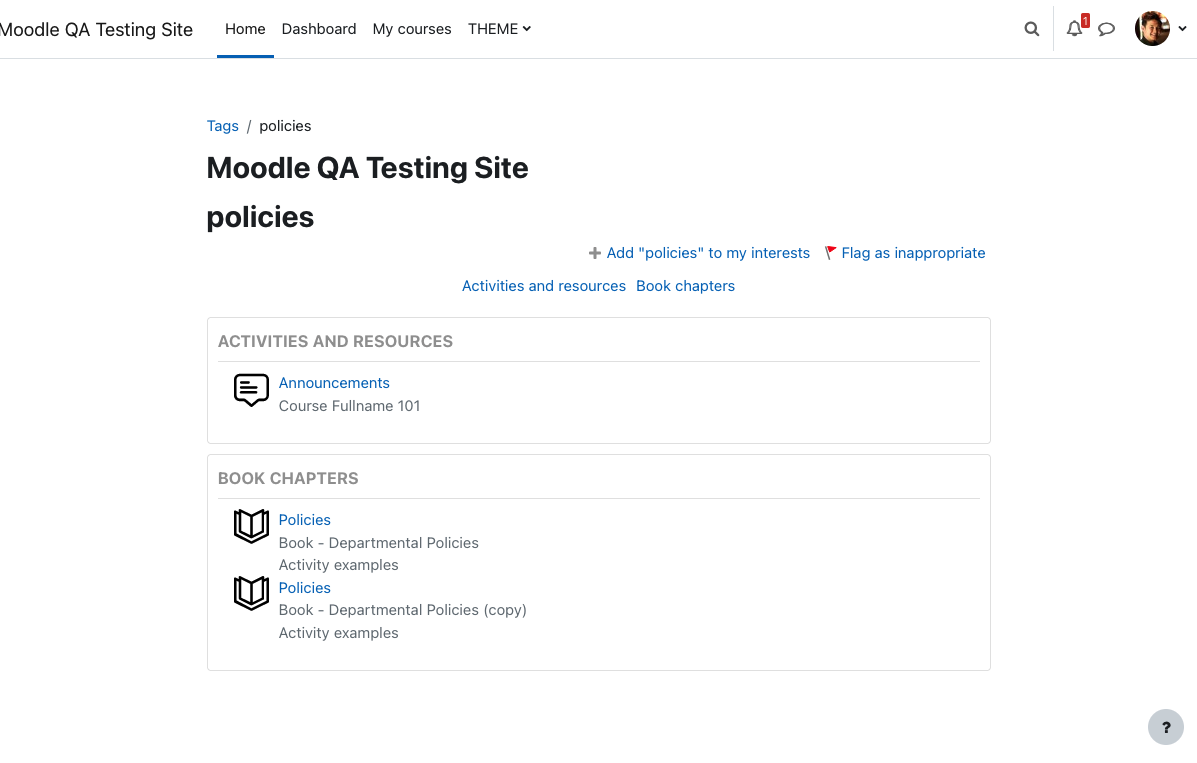
Task: Click the Announcements forum icon
Action: pyautogui.click(x=251, y=390)
